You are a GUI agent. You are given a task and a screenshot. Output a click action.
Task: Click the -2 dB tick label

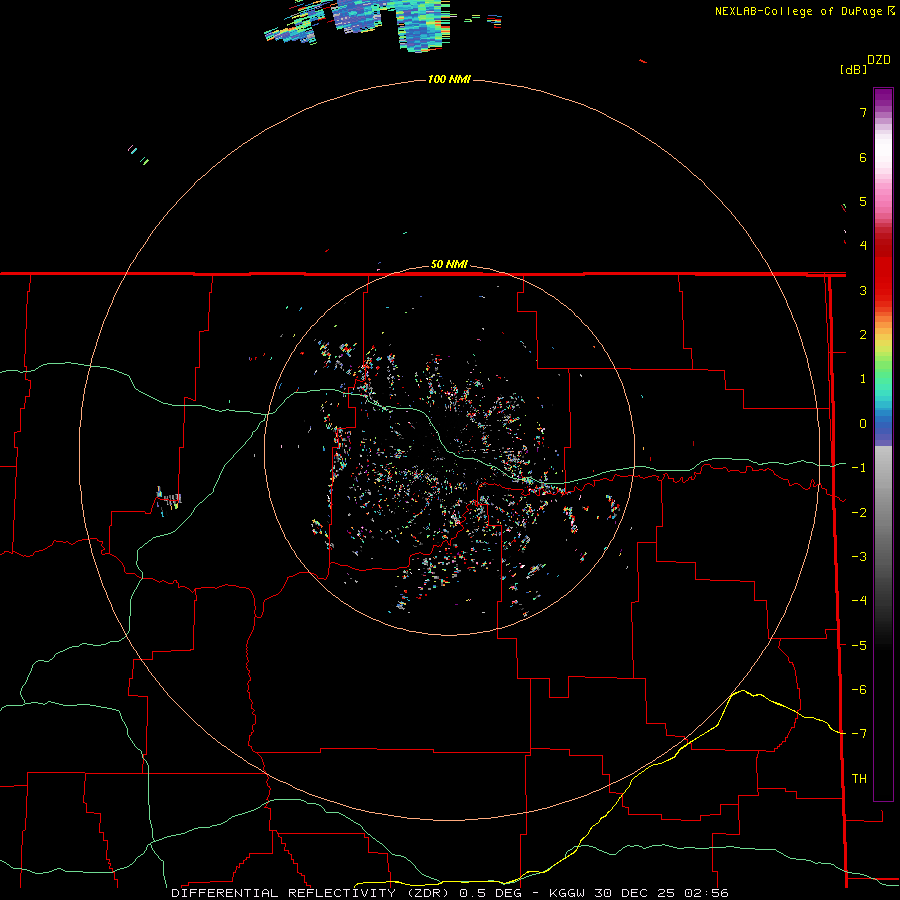click(859, 513)
